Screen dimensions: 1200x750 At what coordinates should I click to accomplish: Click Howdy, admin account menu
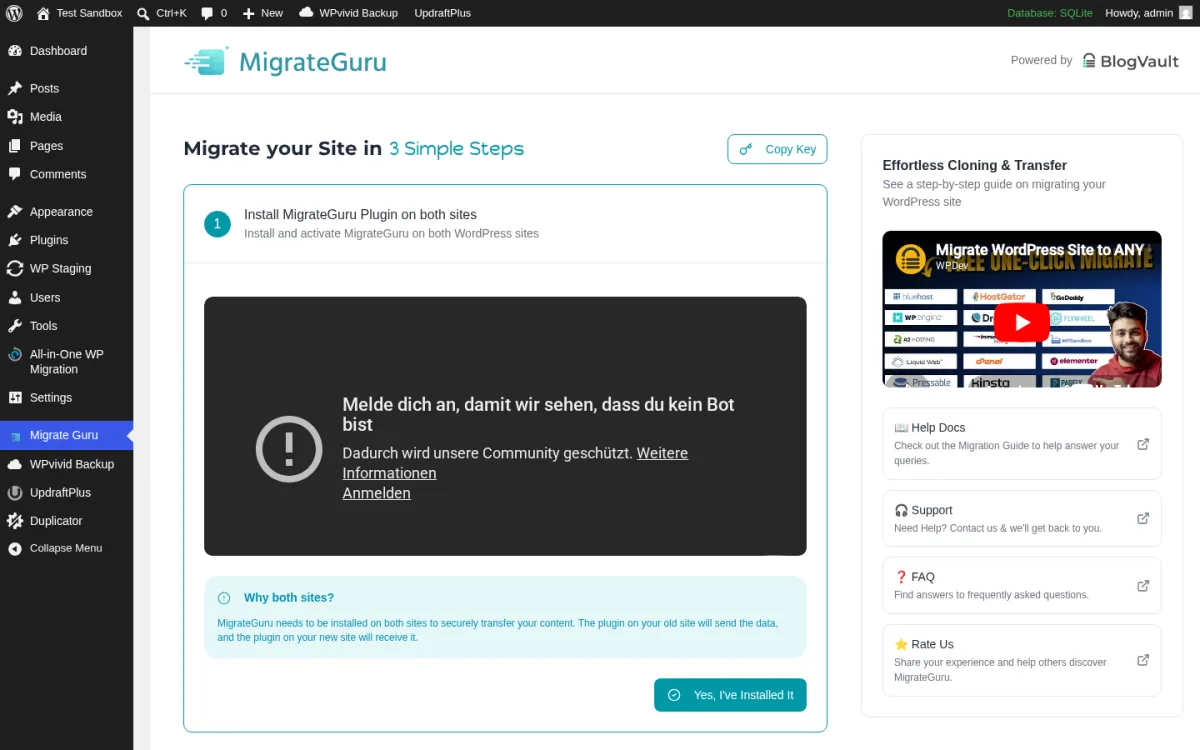pyautogui.click(x=1149, y=13)
